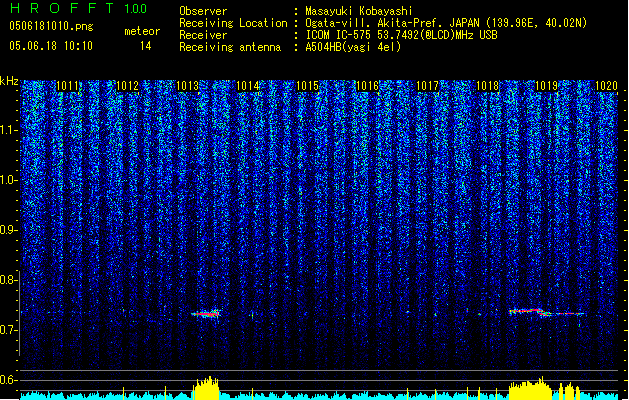
Task: Click the Receiving antenna label
Action: pyautogui.click(x=230, y=47)
